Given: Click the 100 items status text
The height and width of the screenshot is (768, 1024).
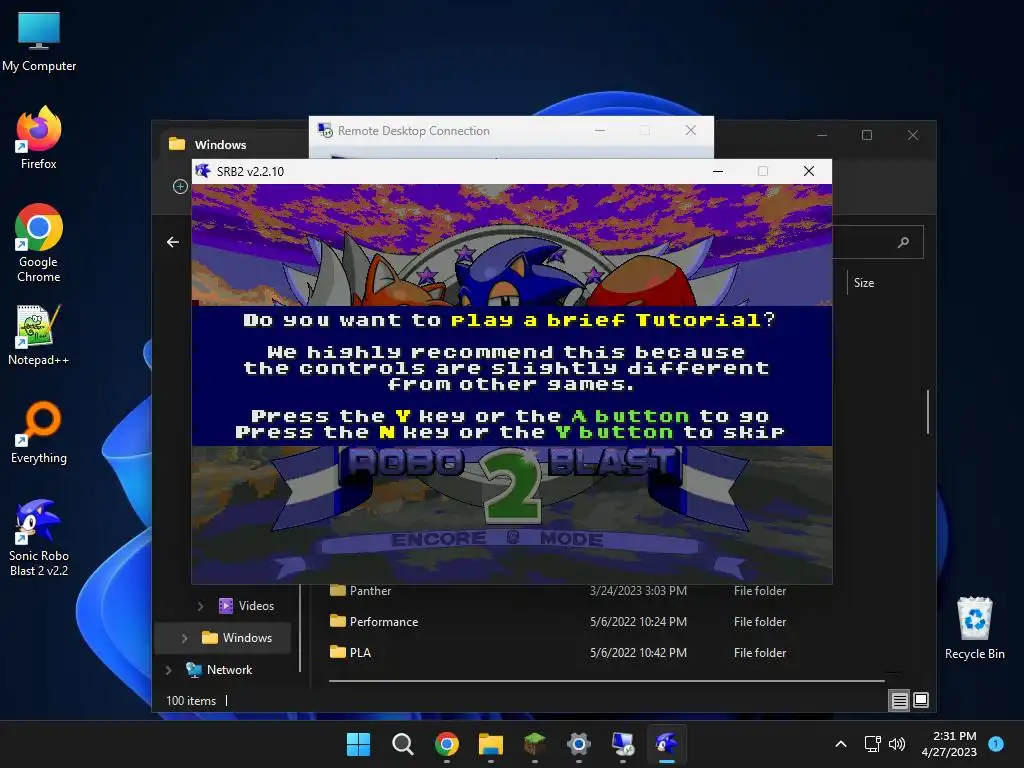Looking at the screenshot, I should point(191,701).
